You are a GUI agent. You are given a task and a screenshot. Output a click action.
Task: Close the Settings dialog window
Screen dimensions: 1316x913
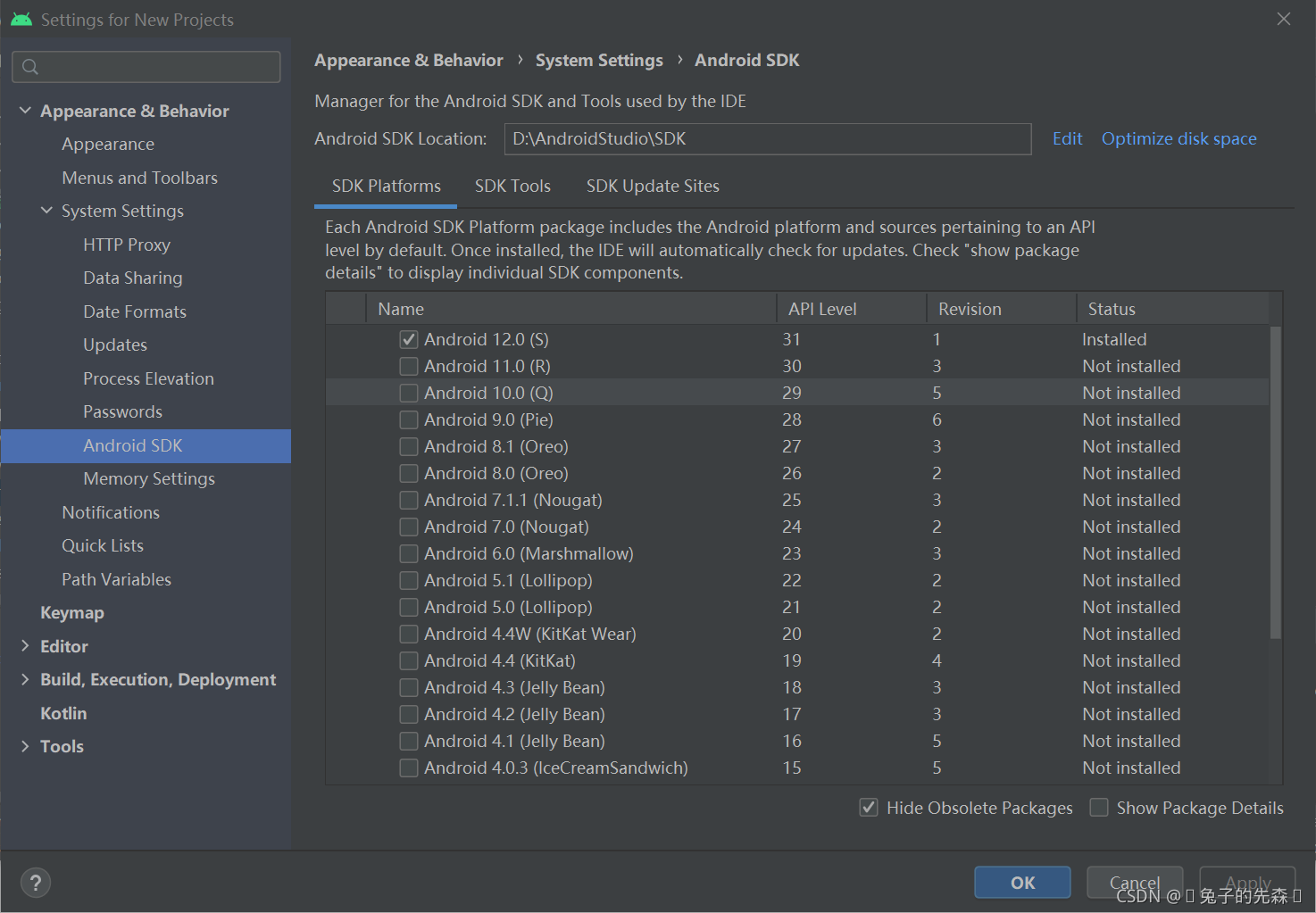click(x=1284, y=19)
